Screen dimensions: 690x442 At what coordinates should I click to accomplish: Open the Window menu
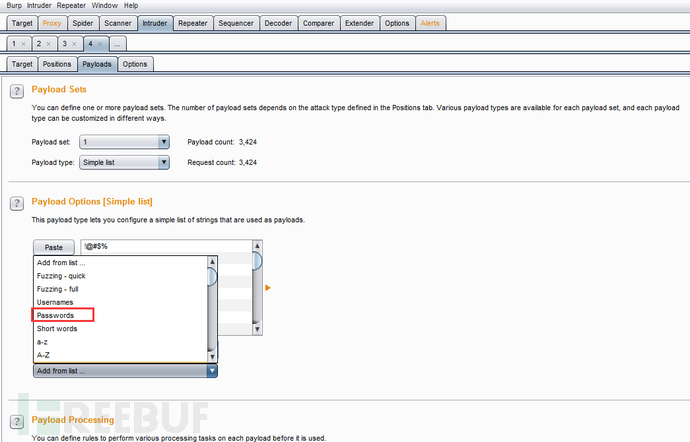click(x=104, y=5)
